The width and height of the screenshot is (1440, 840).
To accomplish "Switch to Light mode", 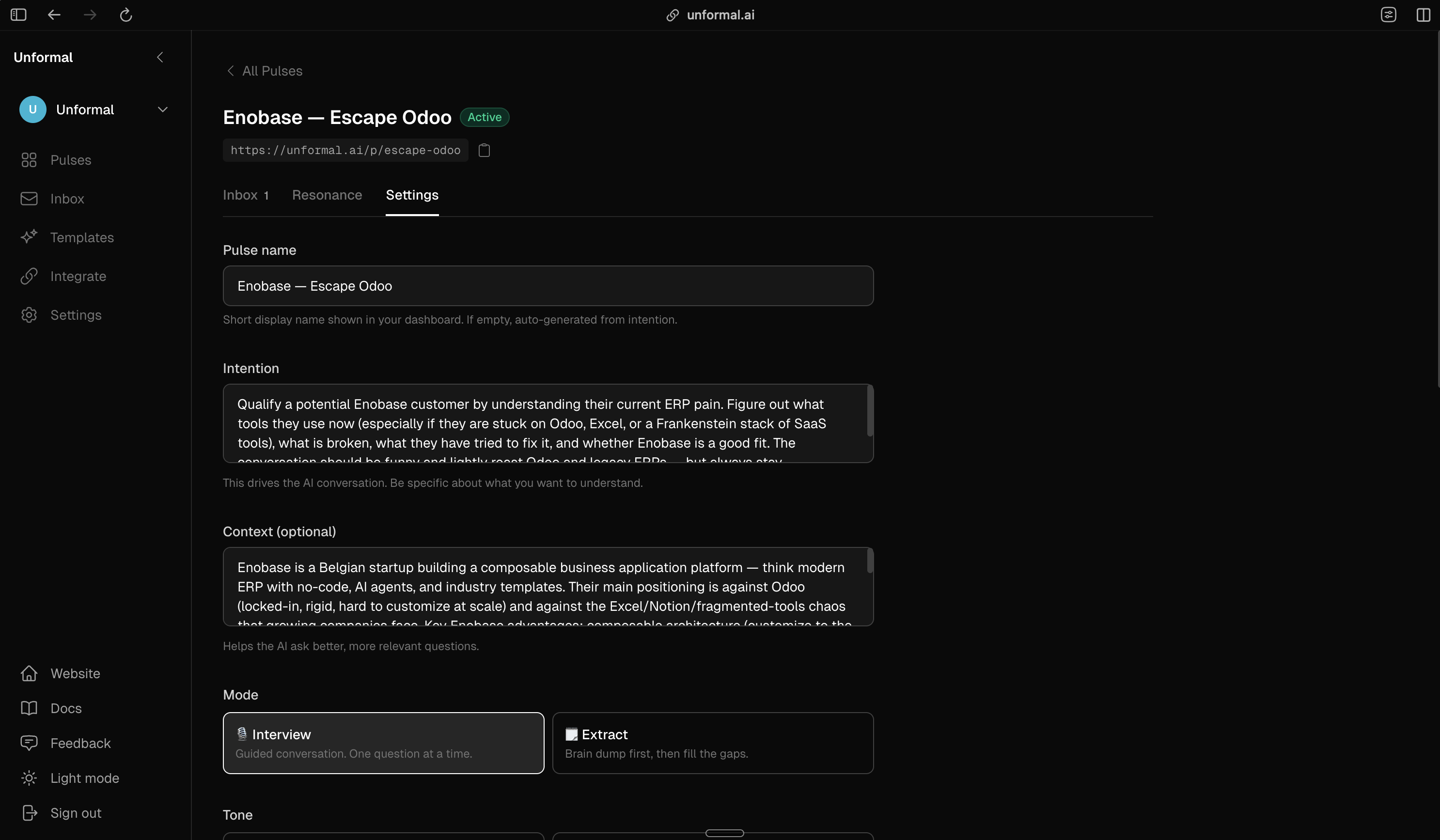I will [x=85, y=778].
